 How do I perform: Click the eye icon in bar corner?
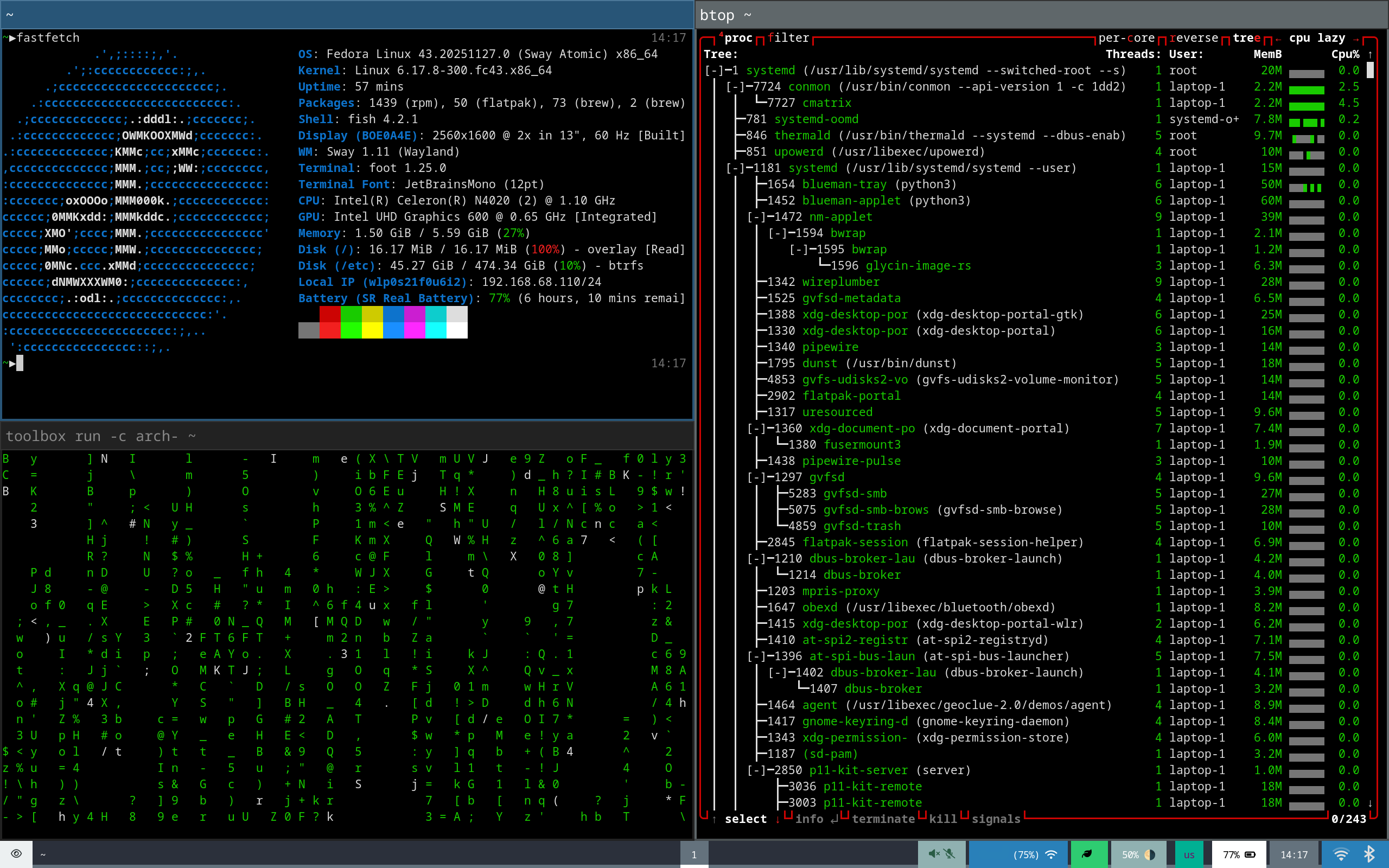click(x=16, y=854)
